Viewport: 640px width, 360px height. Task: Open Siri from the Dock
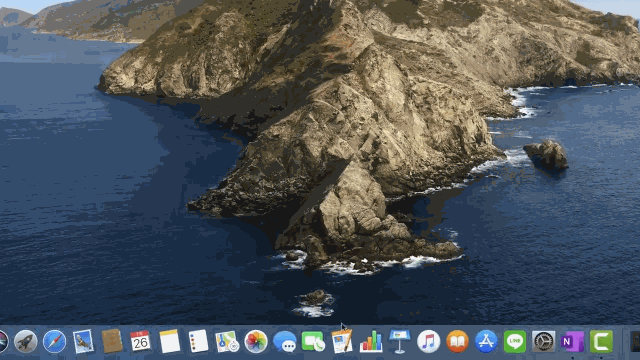pos(2,341)
